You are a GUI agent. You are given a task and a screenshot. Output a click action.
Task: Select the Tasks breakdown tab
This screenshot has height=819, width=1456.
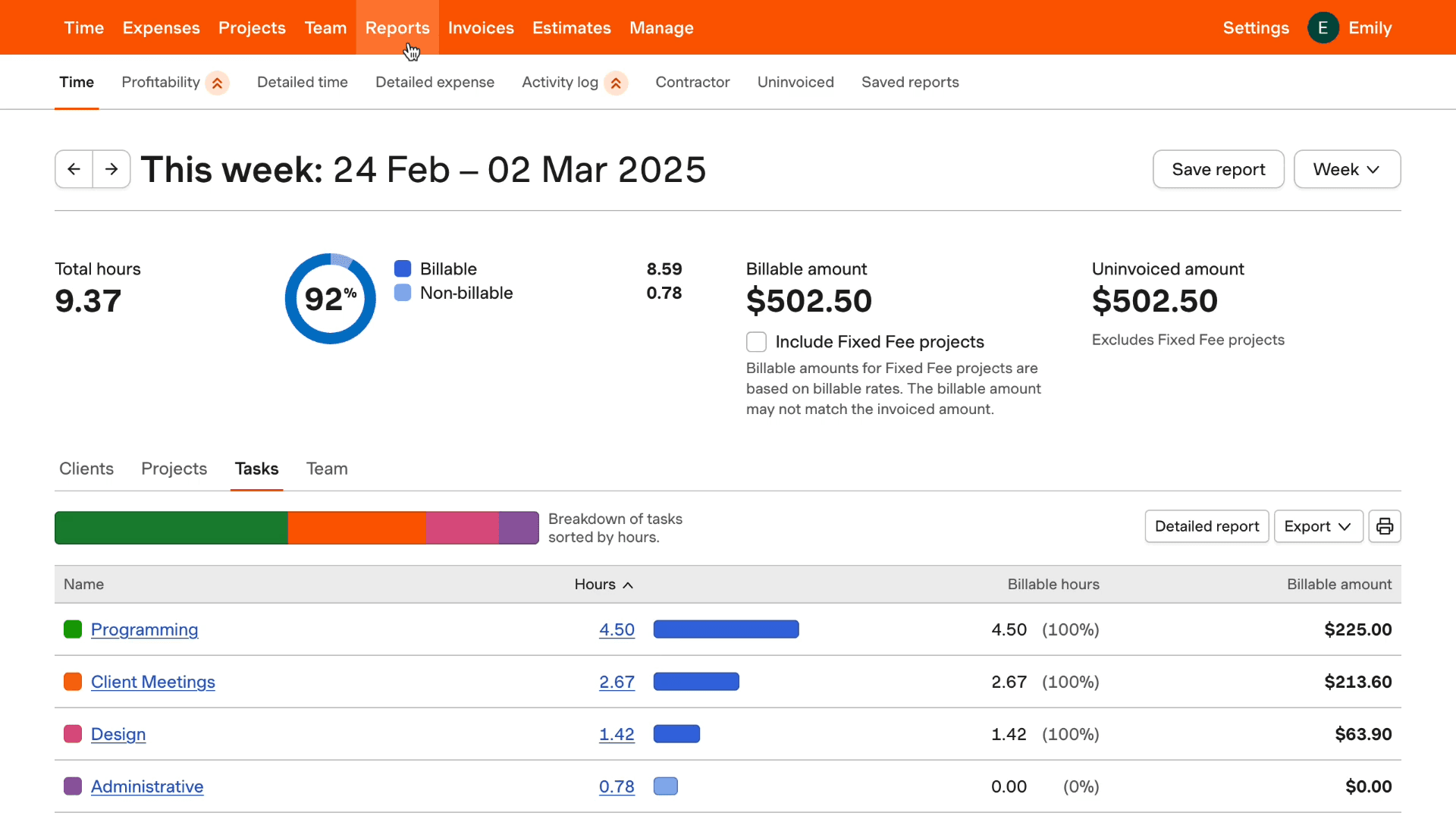click(256, 469)
